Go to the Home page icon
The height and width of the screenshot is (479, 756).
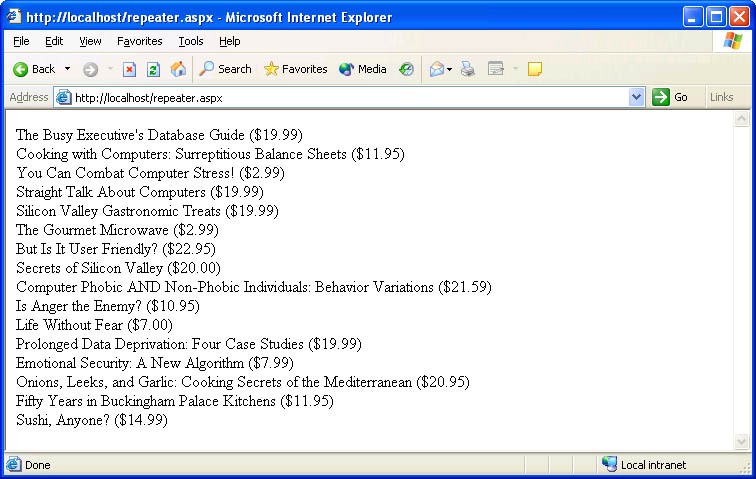pos(178,69)
